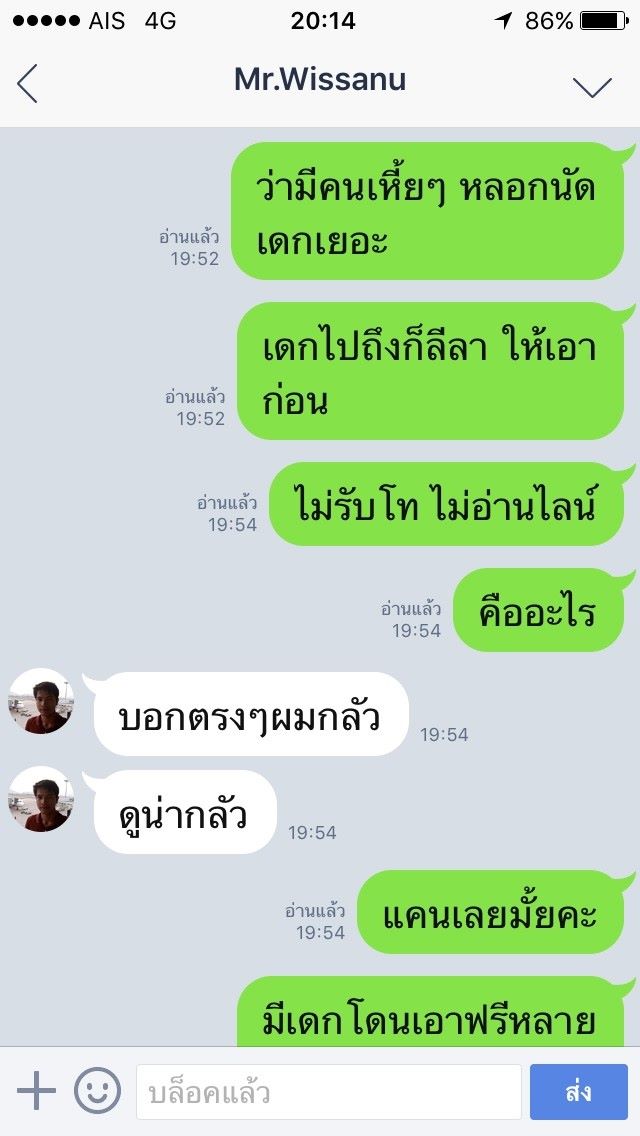Select the bubble ไม่รับโท ไม่อ่านไลน์
The height and width of the screenshot is (1136, 640).
[446, 504]
